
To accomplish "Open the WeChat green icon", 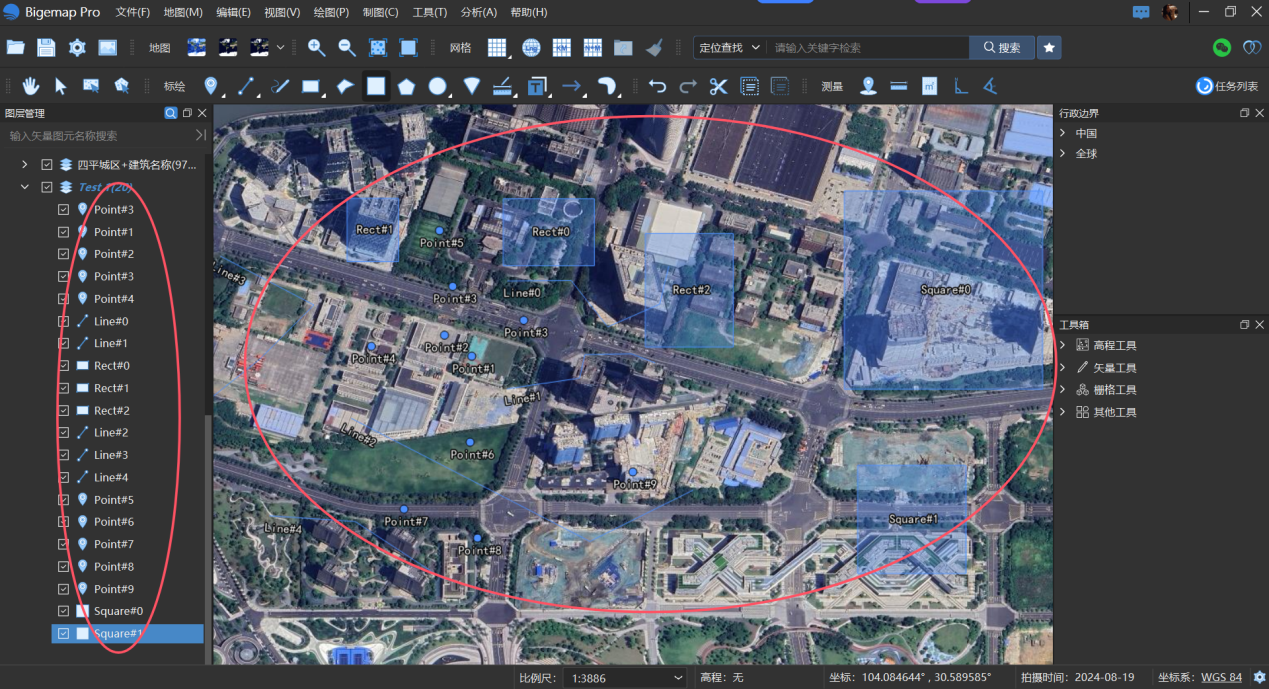I will click(1221, 47).
